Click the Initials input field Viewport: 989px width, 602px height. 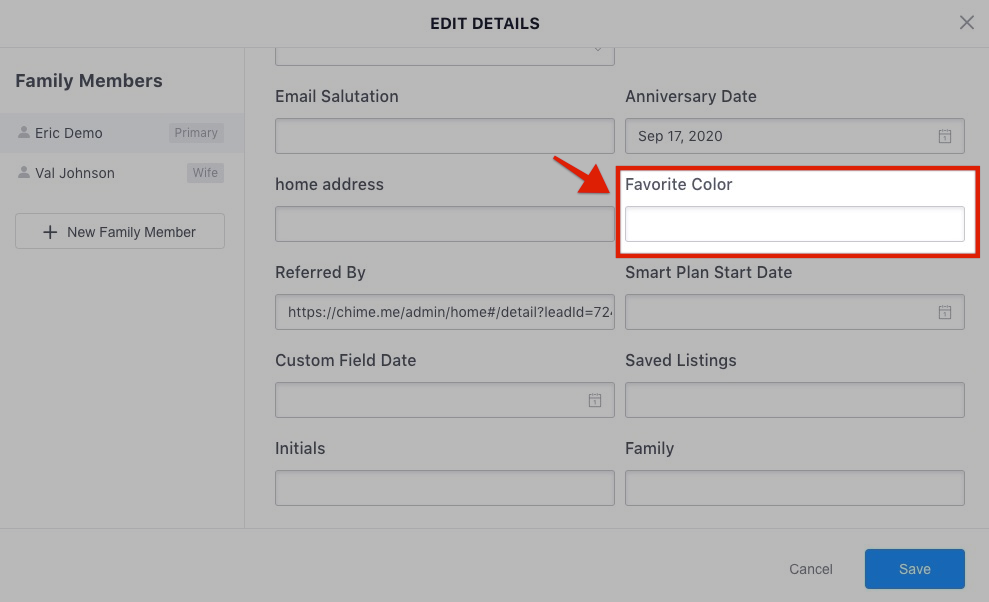pyautogui.click(x=445, y=488)
